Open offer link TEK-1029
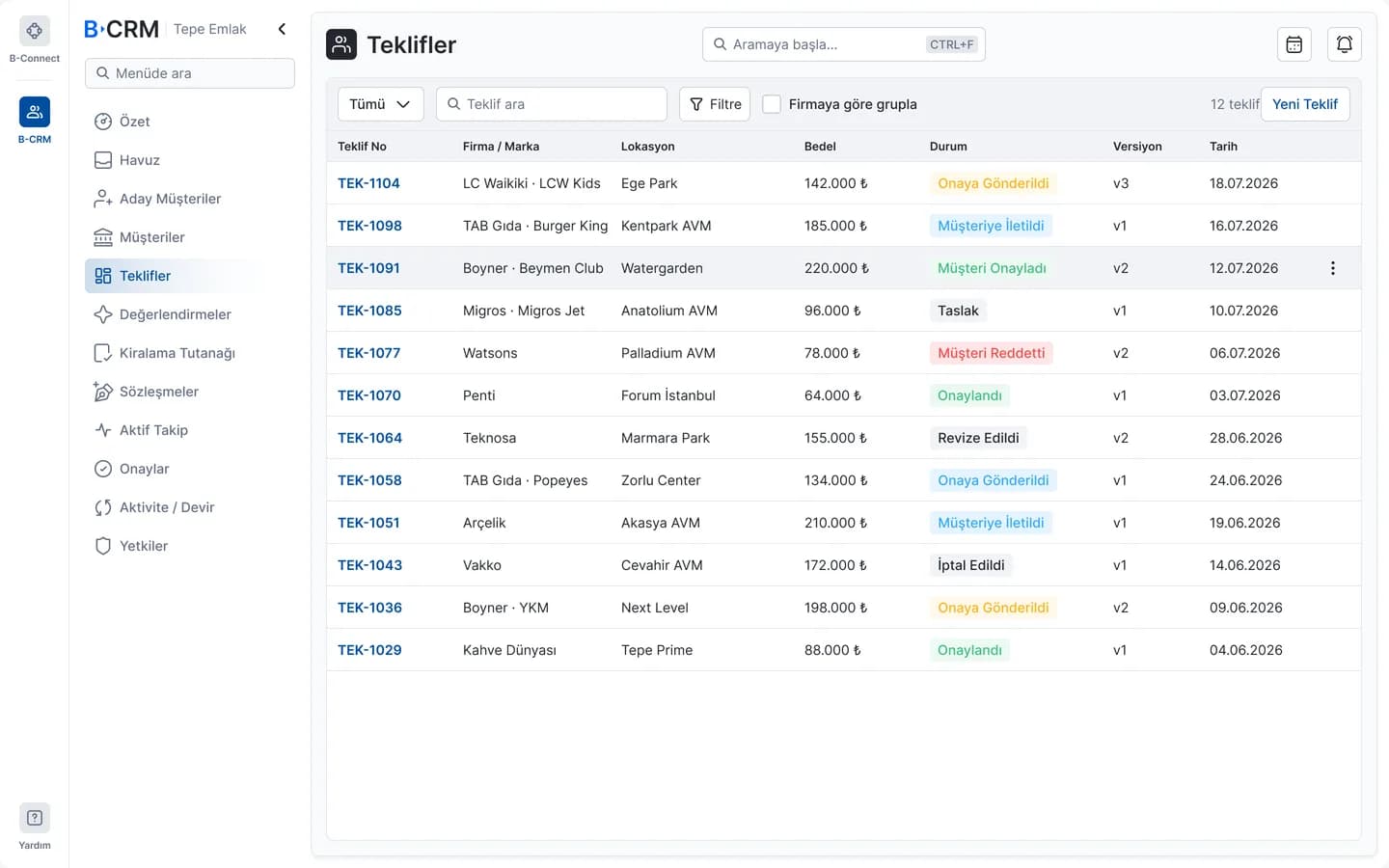This screenshot has height=868, width=1389. coord(369,650)
